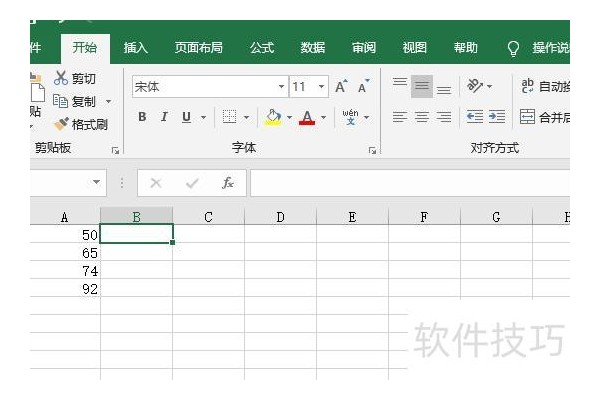The width and height of the screenshot is (600, 400).
Task: Select column C header
Action: click(209, 217)
